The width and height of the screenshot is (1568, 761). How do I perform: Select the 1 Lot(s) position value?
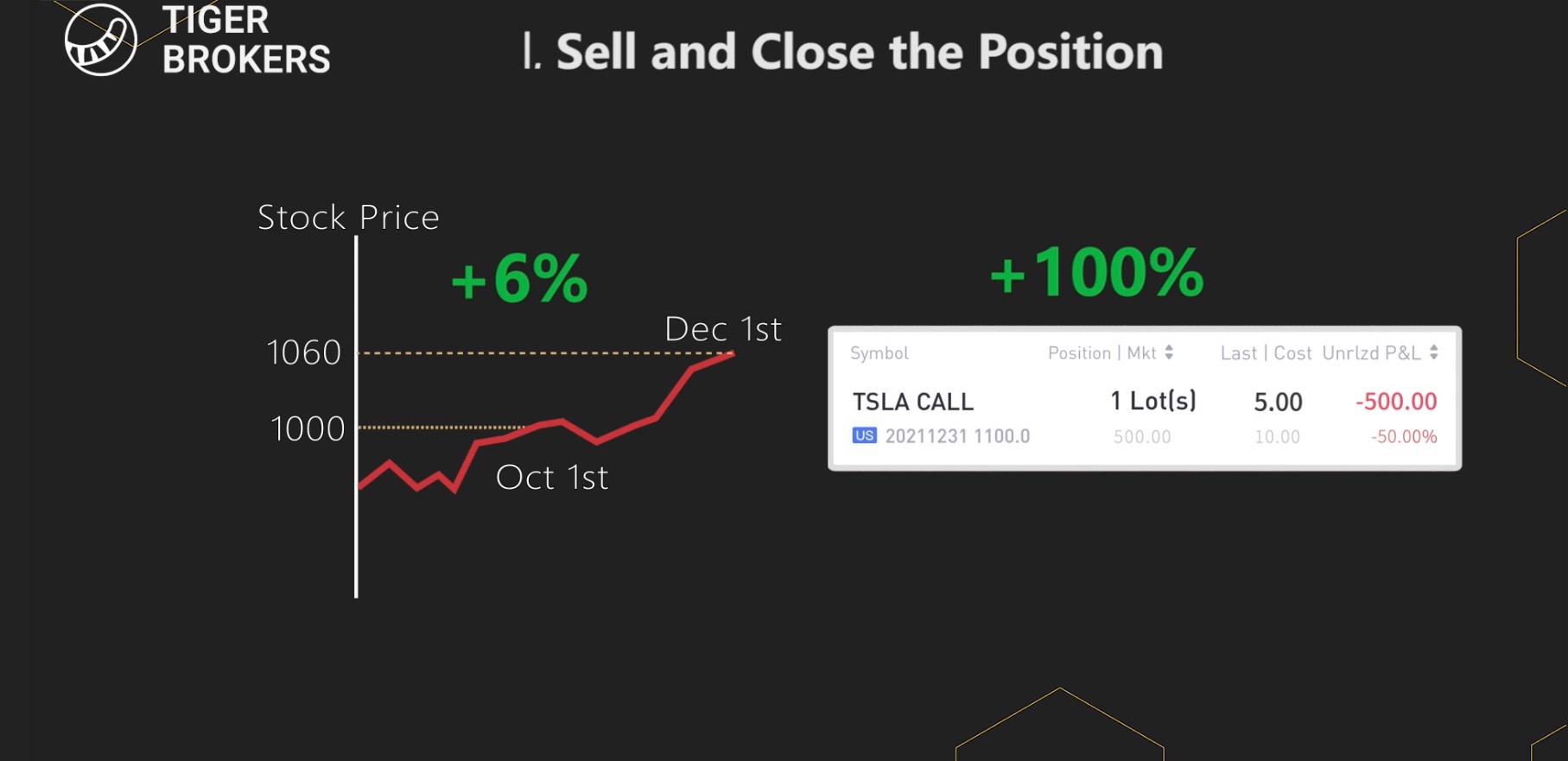tap(1152, 401)
